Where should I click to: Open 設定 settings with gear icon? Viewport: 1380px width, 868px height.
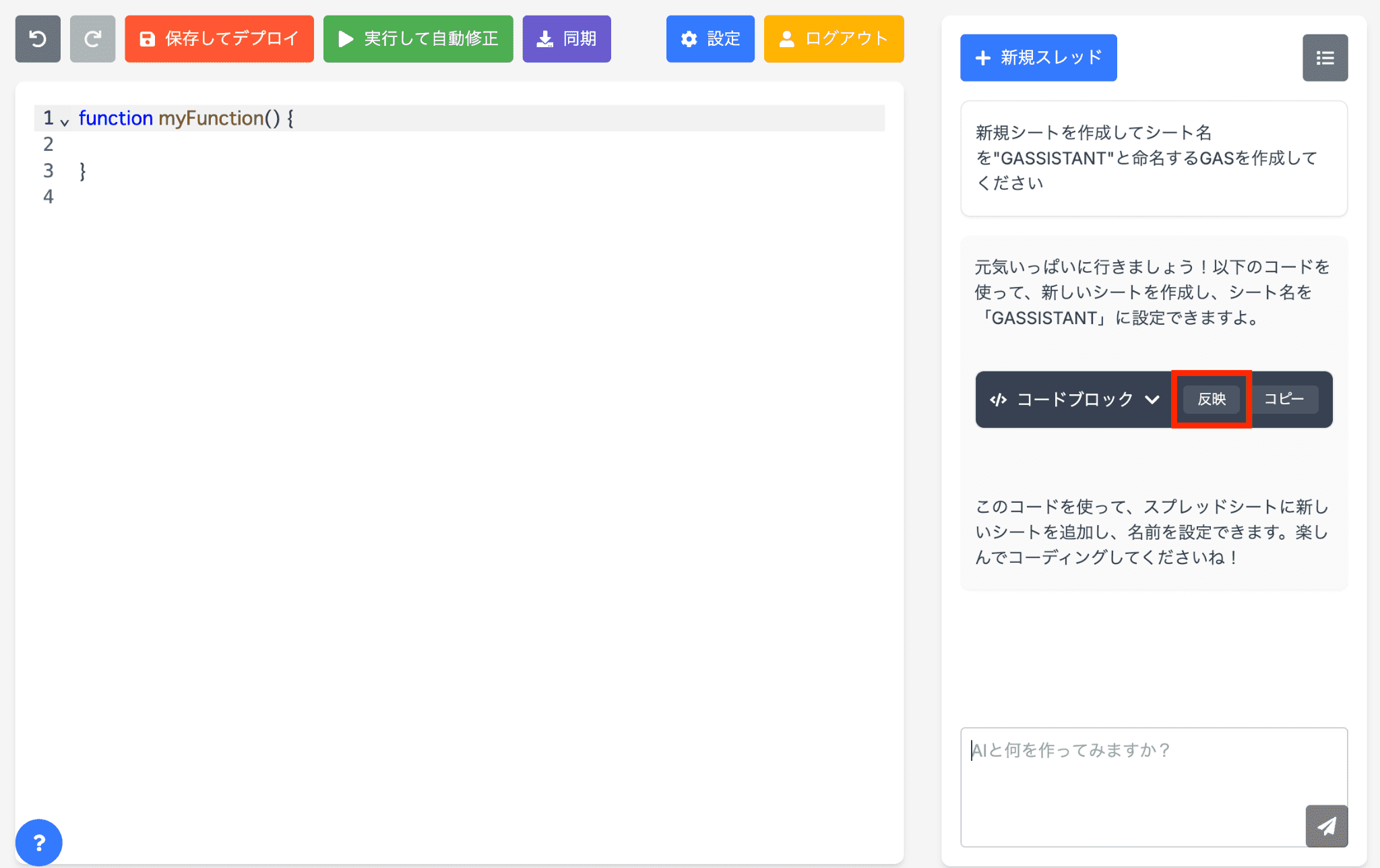point(710,39)
